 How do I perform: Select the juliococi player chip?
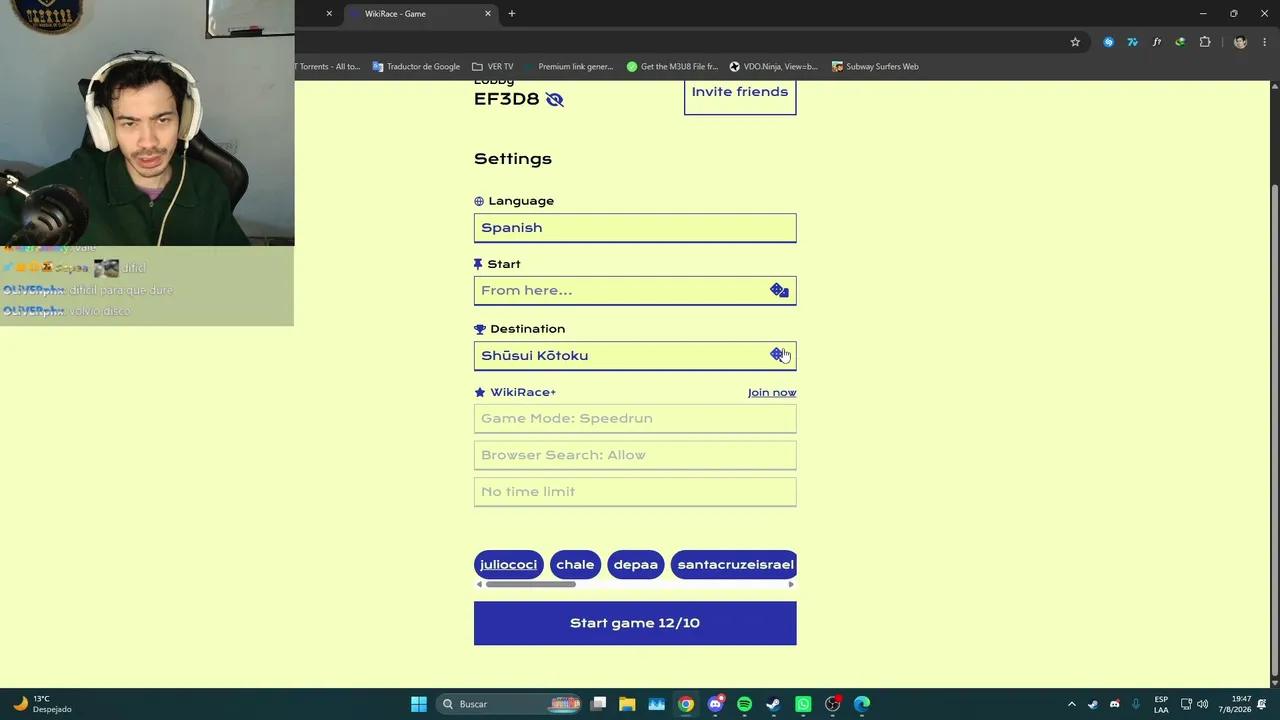(x=508, y=564)
